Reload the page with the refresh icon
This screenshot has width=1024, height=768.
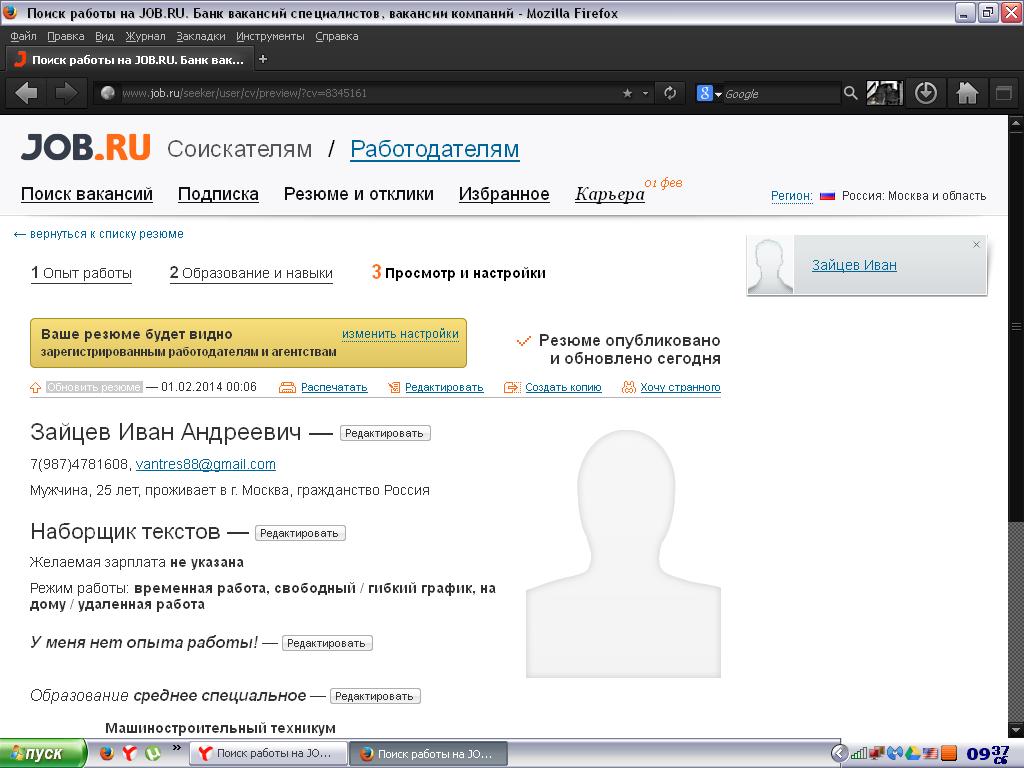[670, 93]
